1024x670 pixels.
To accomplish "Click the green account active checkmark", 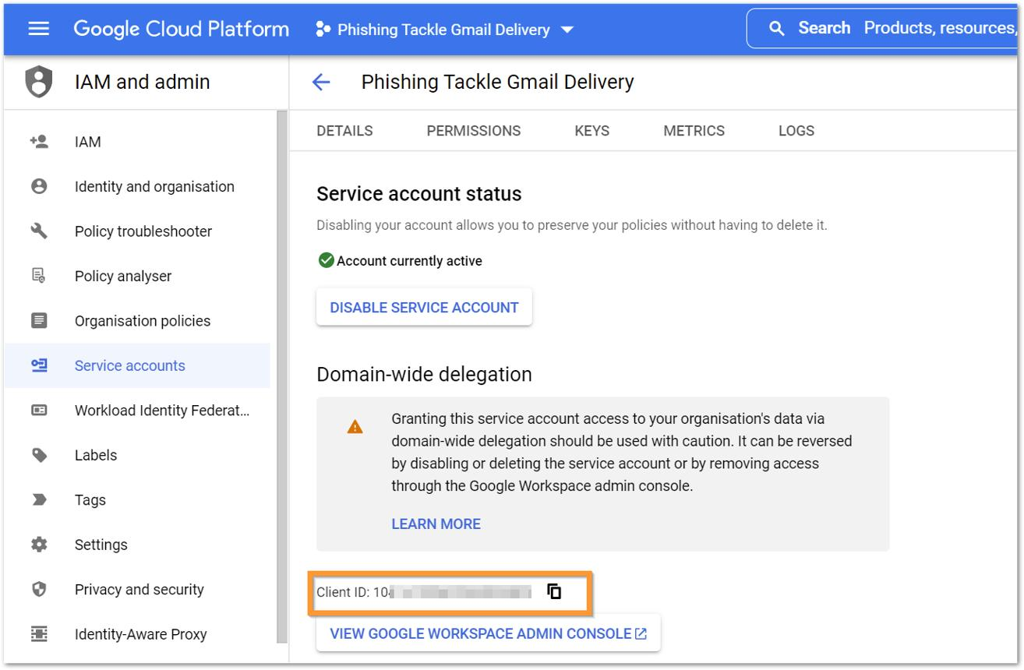I will click(x=326, y=261).
